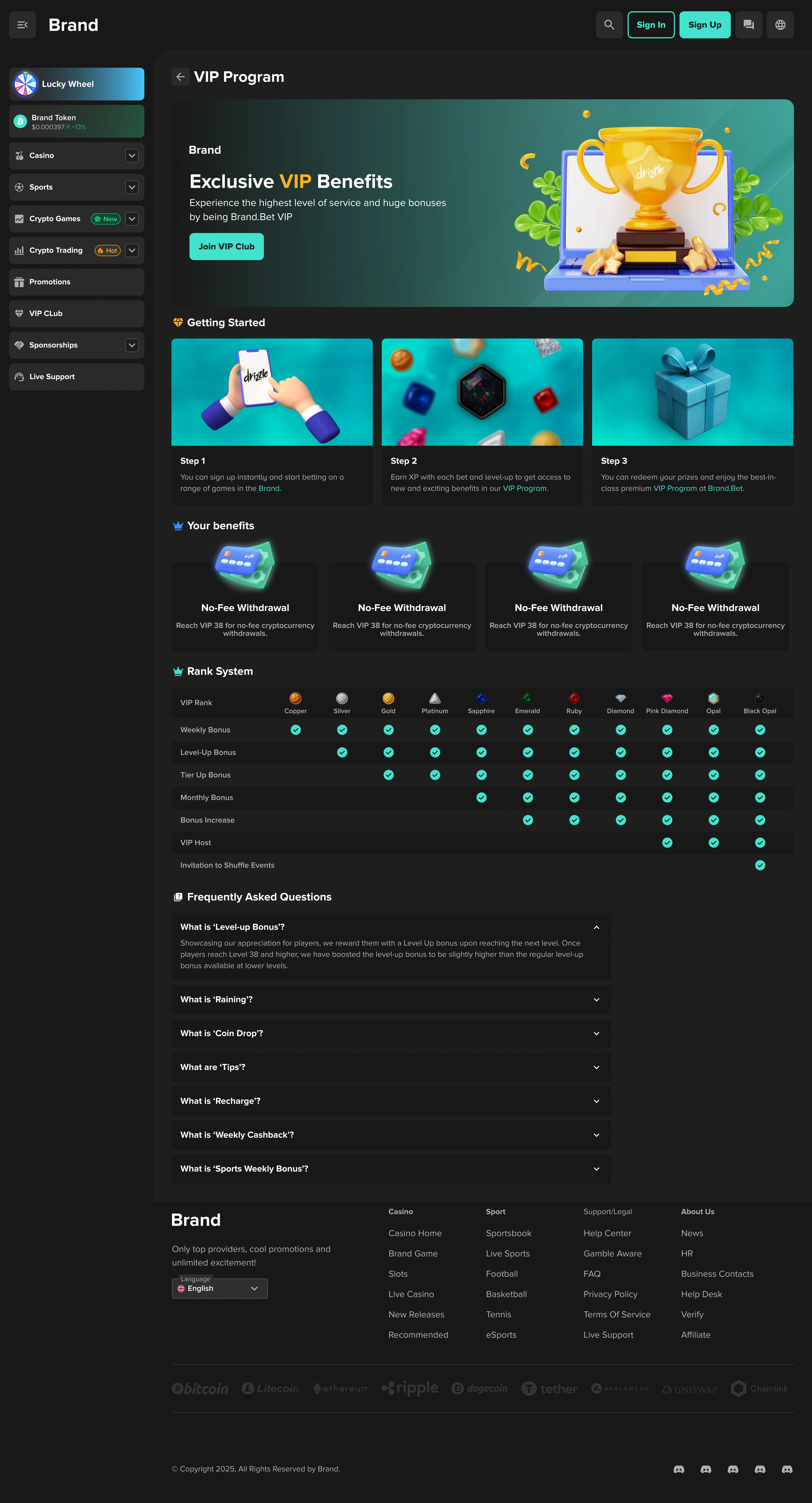Click the Casino cherries icon
The width and height of the screenshot is (812, 1503).
click(19, 156)
